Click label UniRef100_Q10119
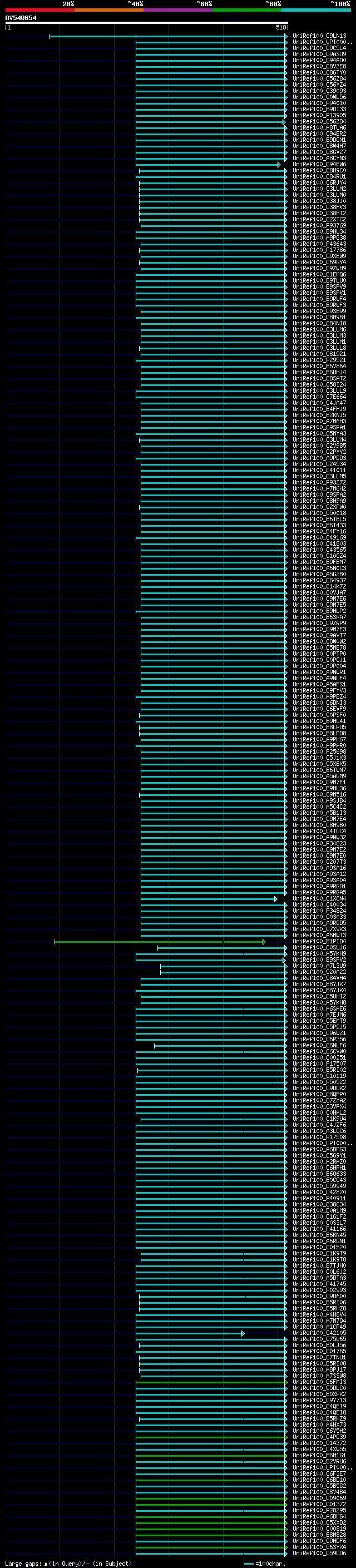Image resolution: width=356 pixels, height=1568 pixels. [319, 1076]
